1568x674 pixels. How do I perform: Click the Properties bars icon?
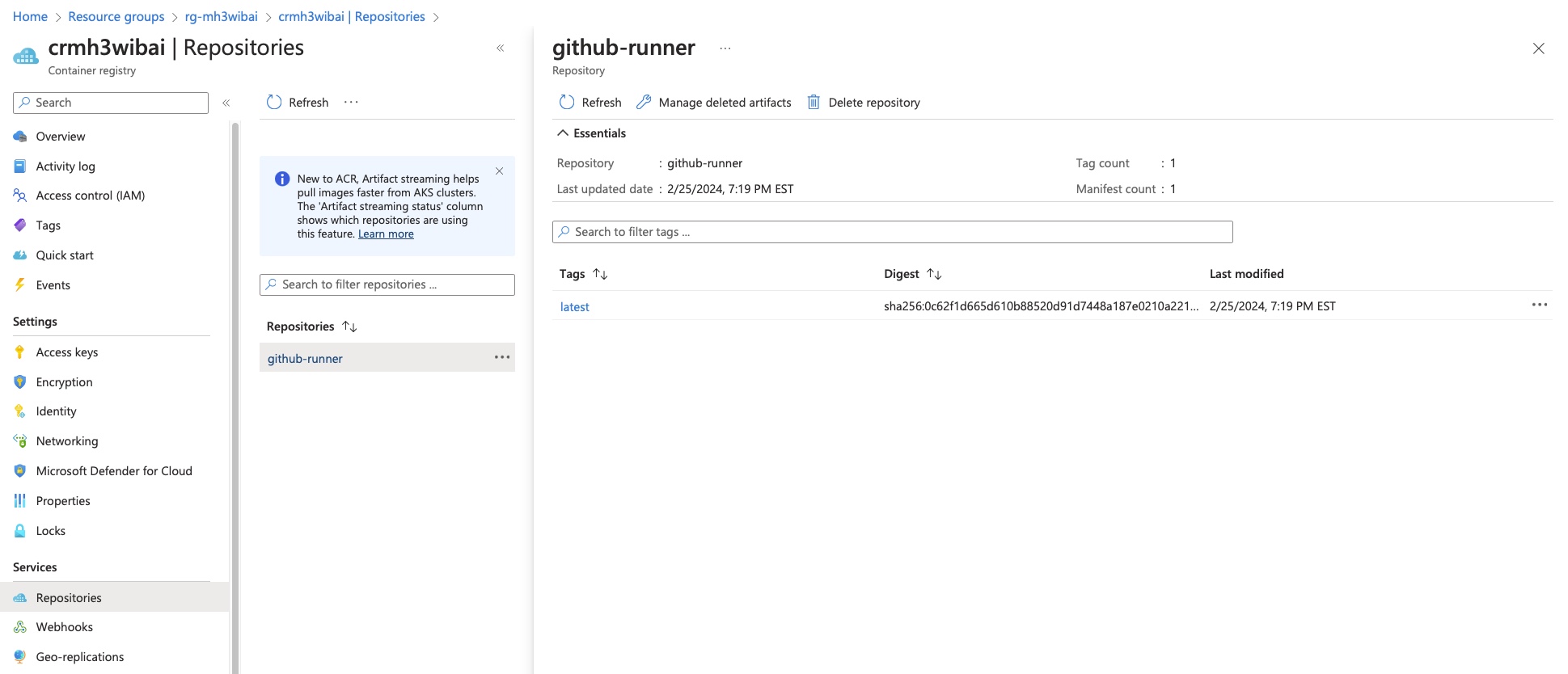click(20, 501)
